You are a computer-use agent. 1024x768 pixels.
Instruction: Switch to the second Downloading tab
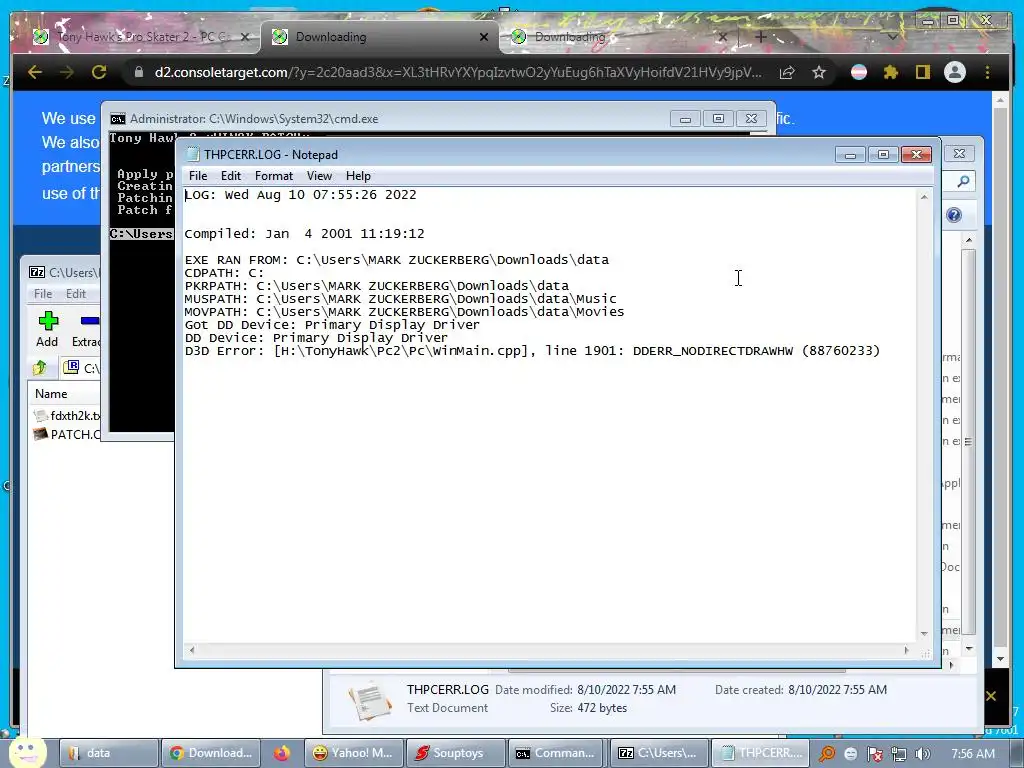(618, 37)
